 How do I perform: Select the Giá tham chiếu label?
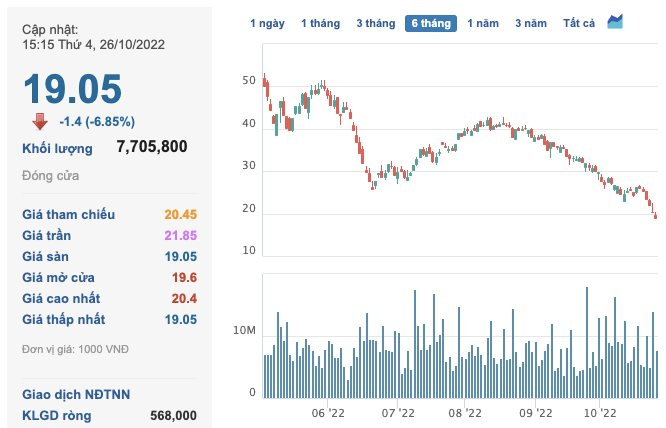point(68,214)
